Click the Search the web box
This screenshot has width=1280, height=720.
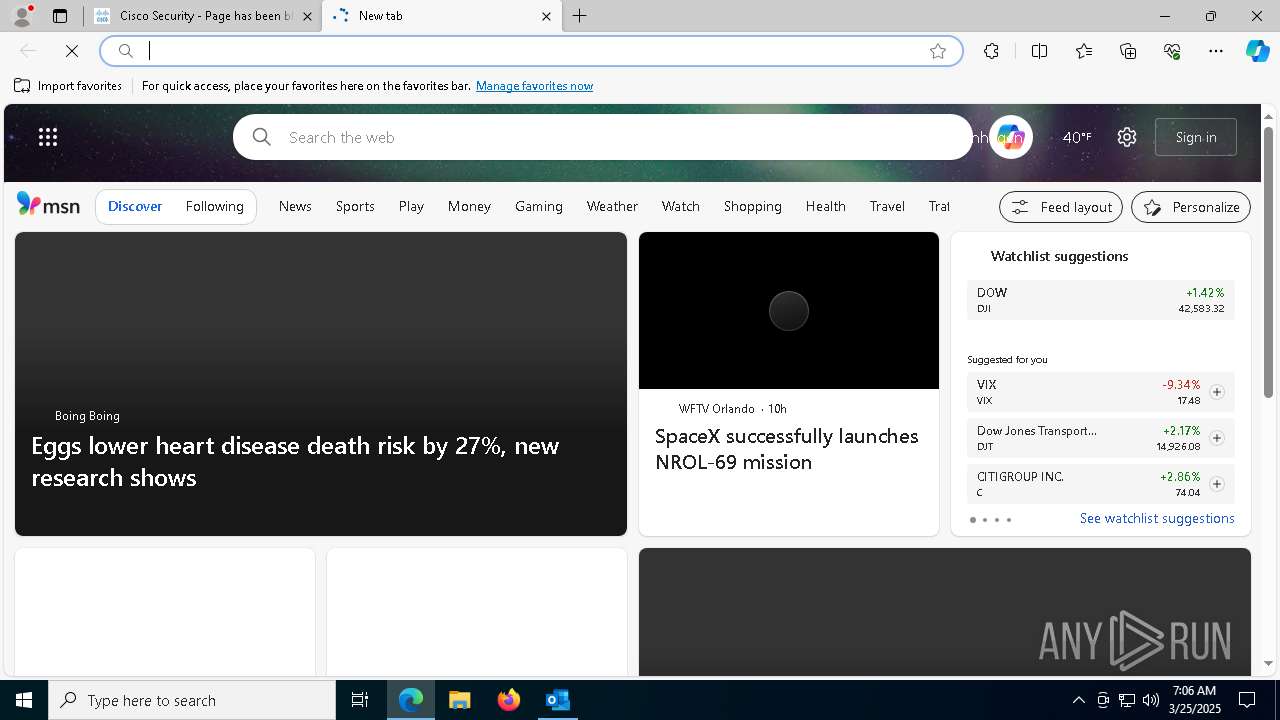pyautogui.click(x=603, y=137)
